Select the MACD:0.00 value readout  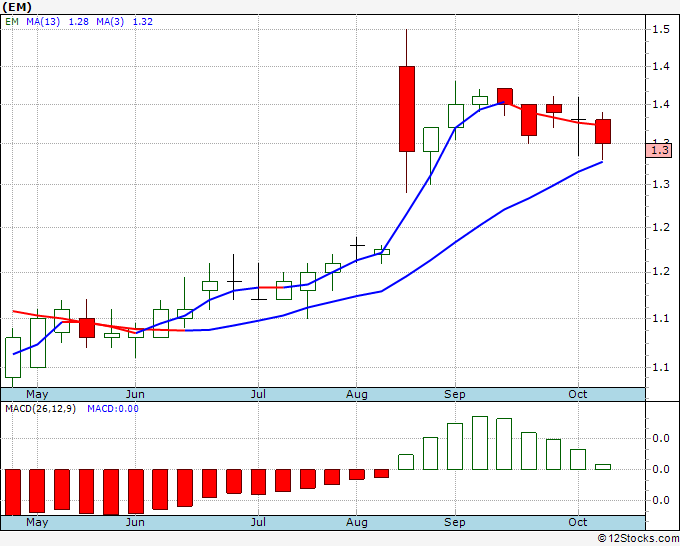(113, 409)
